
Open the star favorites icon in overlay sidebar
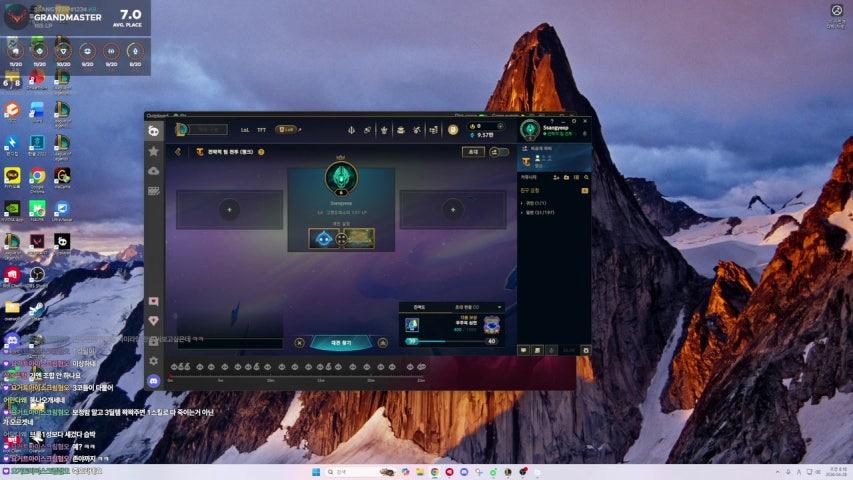[x=153, y=151]
